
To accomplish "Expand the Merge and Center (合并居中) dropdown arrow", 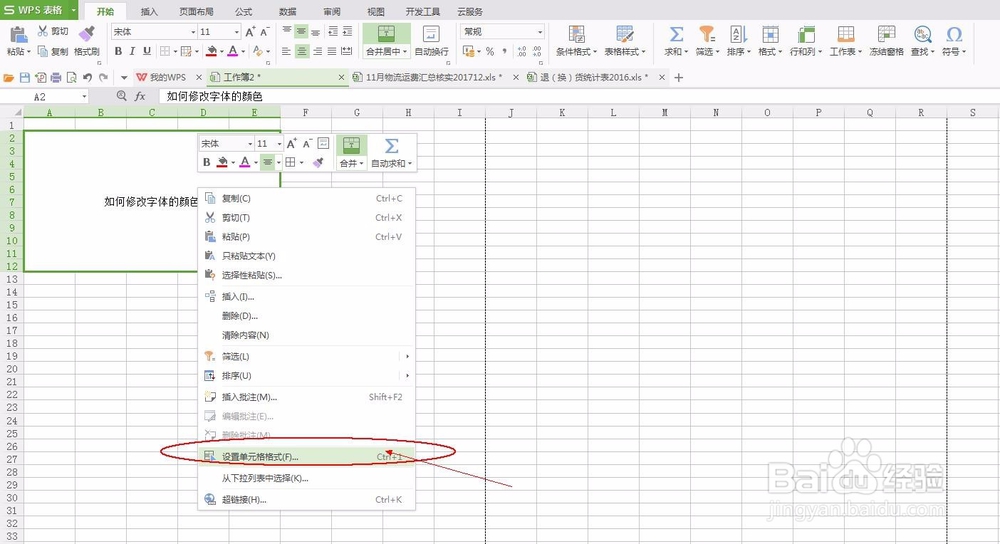I will pyautogui.click(x=405, y=52).
